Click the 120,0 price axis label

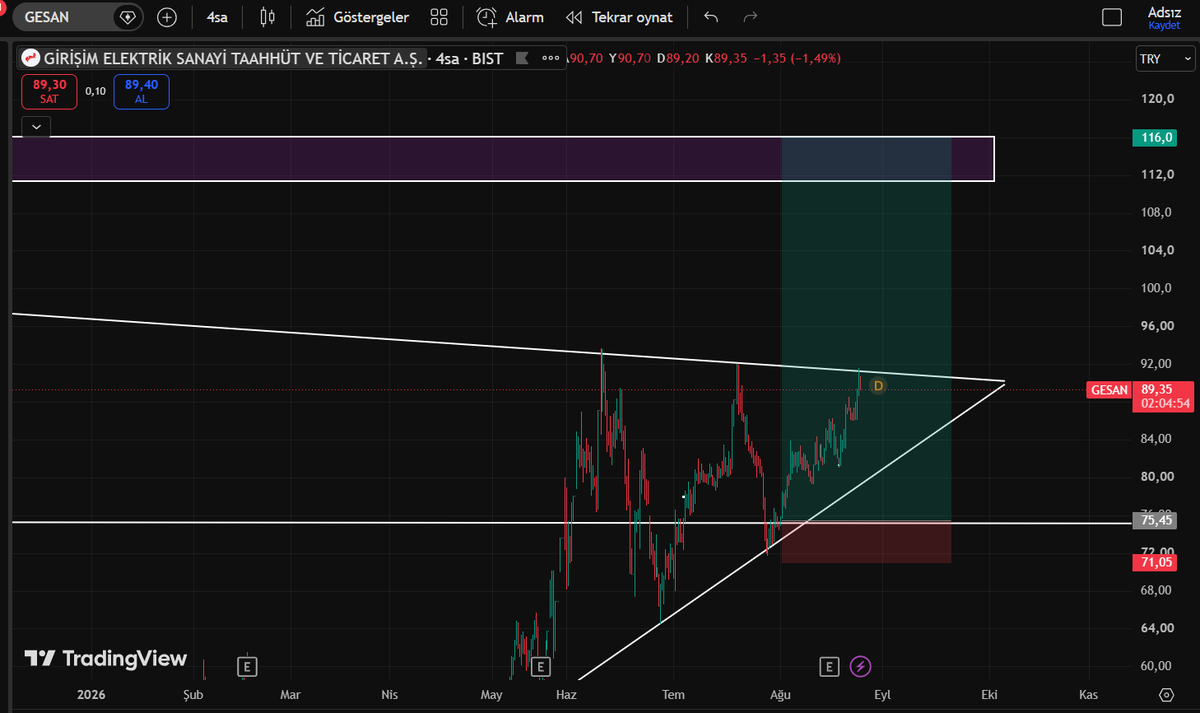[x=1156, y=98]
